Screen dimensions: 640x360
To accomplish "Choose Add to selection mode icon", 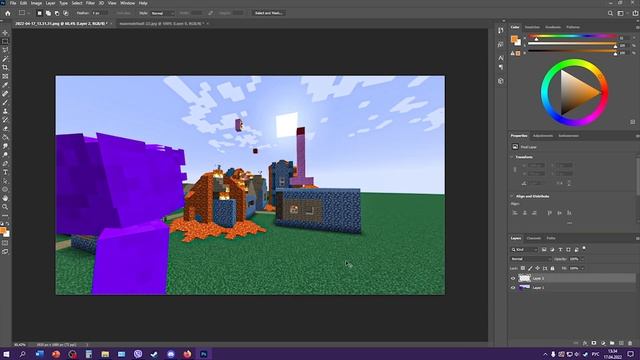I will 48,13.
